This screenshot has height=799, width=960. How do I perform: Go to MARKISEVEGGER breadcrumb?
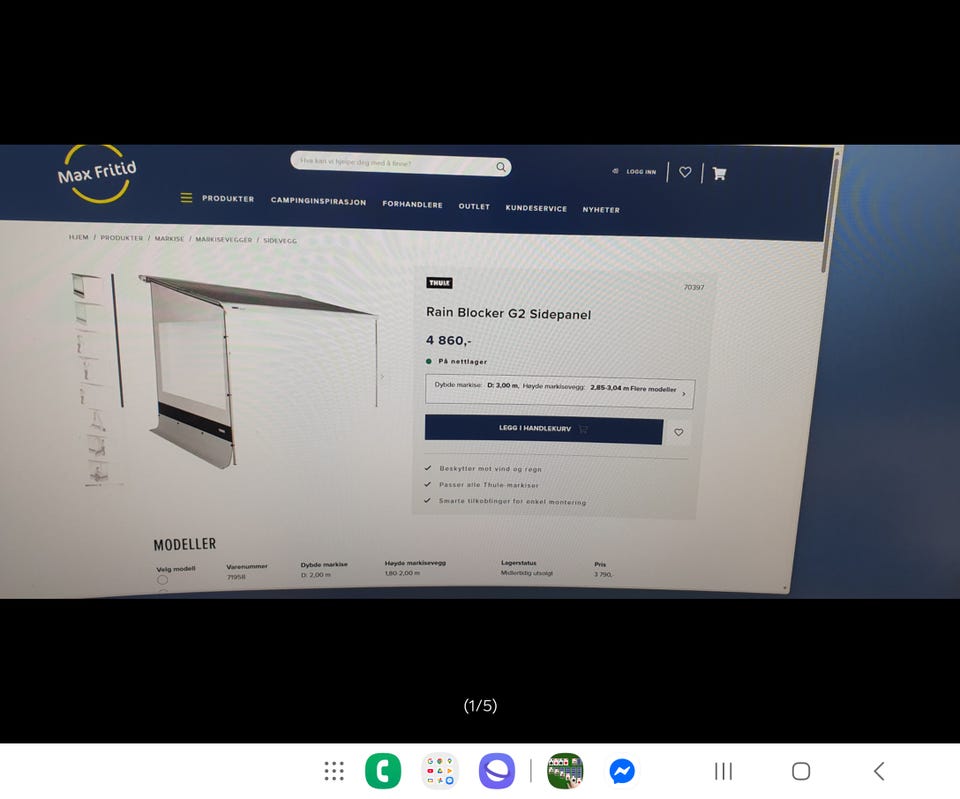223,239
